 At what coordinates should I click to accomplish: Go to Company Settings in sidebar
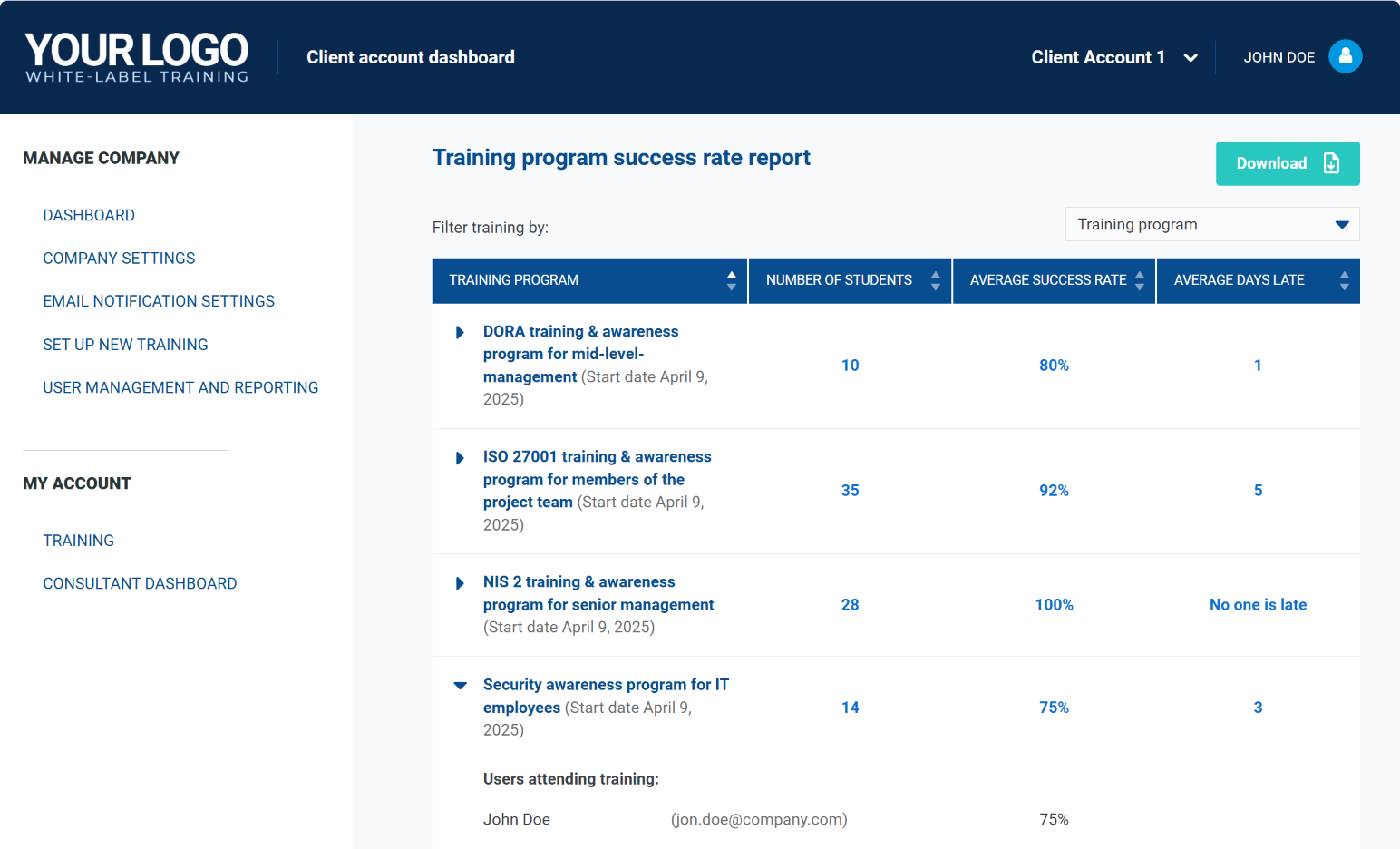[119, 259]
